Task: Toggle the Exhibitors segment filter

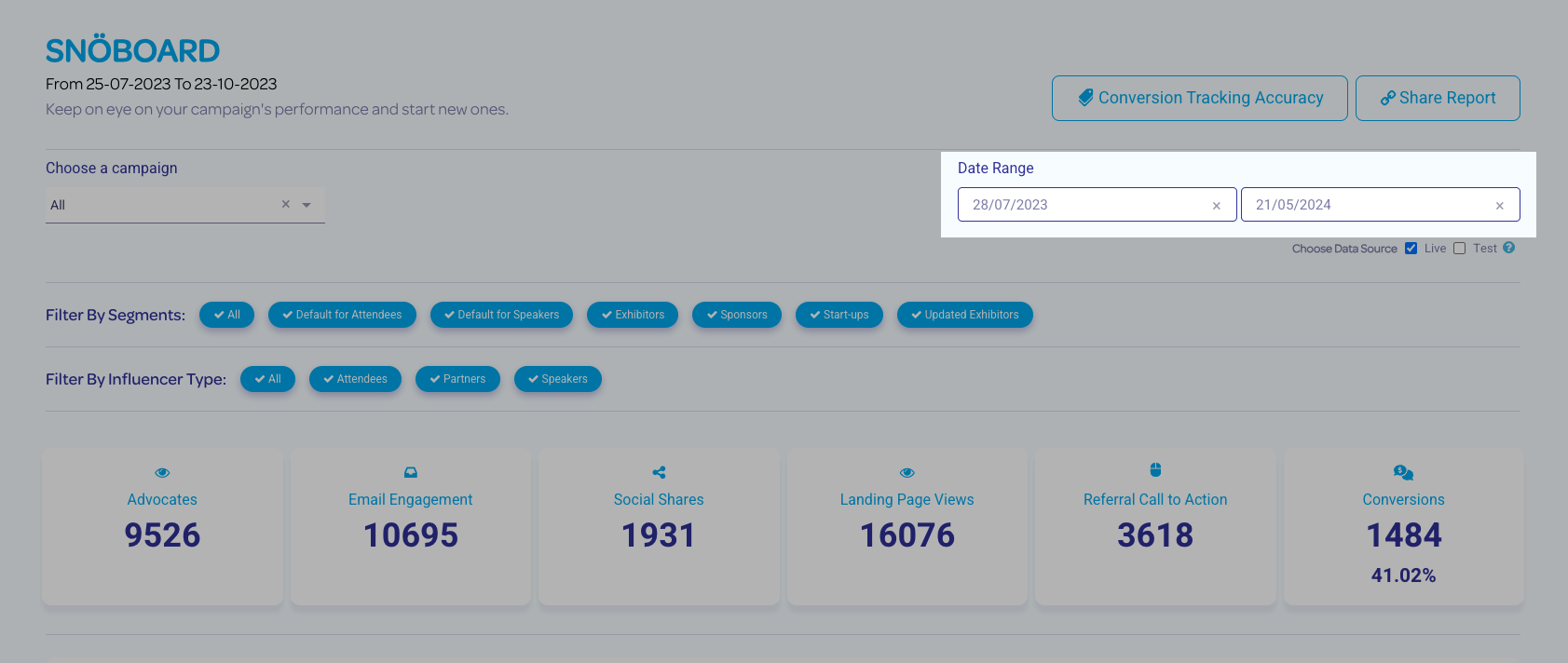Action: pos(633,315)
